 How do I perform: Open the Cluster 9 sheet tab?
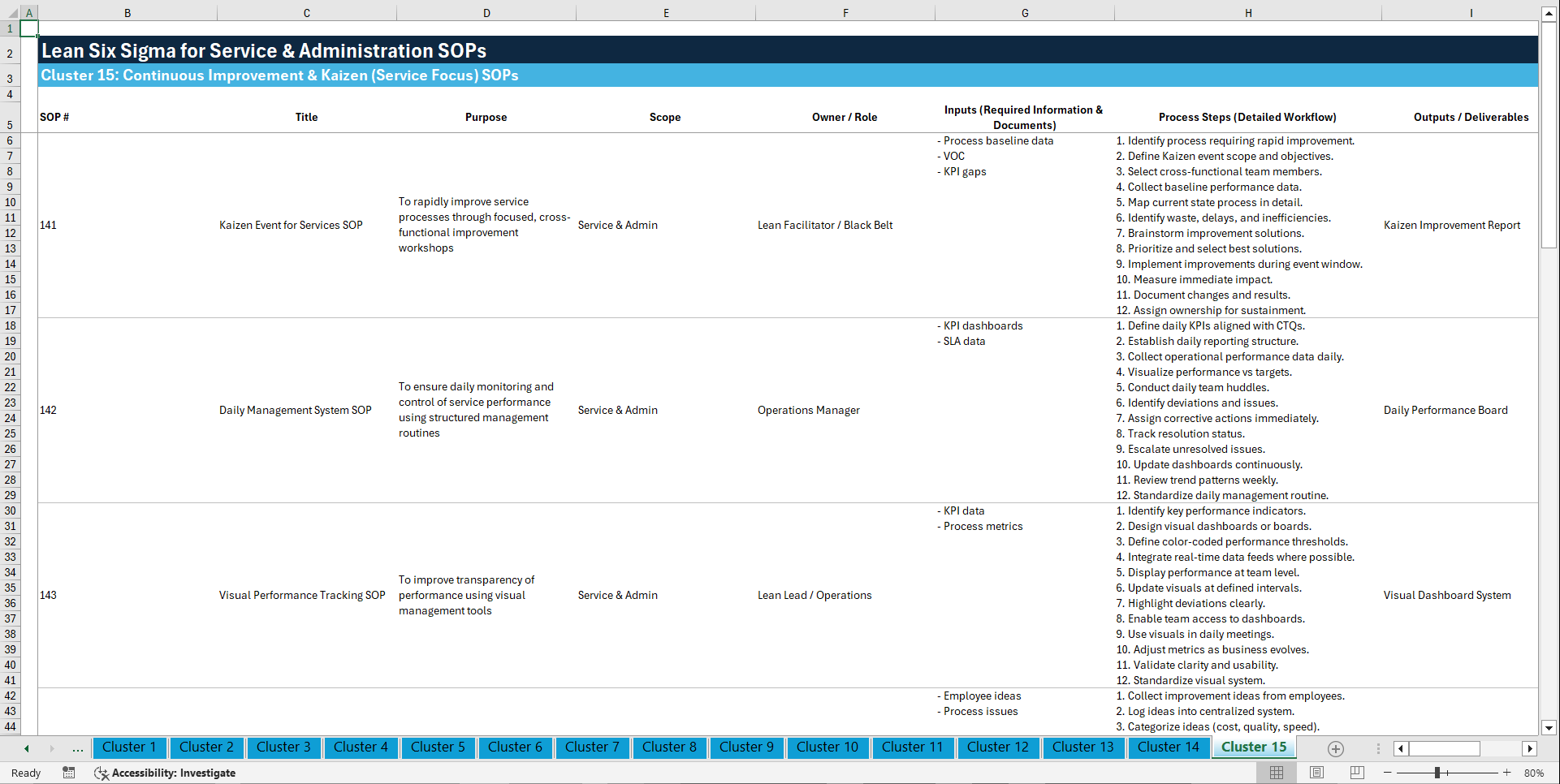(746, 747)
